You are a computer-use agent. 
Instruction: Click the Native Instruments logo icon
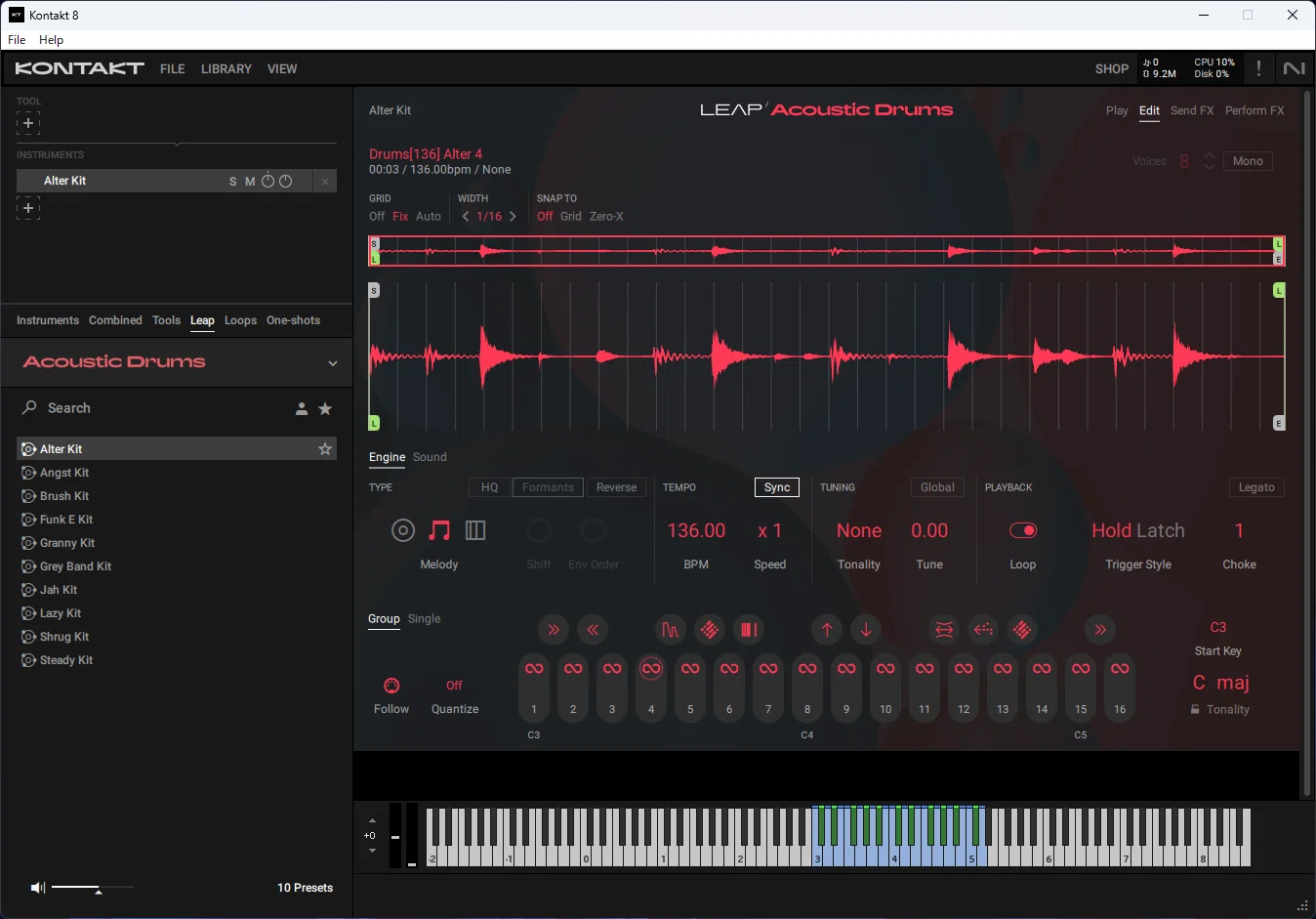(x=1295, y=68)
